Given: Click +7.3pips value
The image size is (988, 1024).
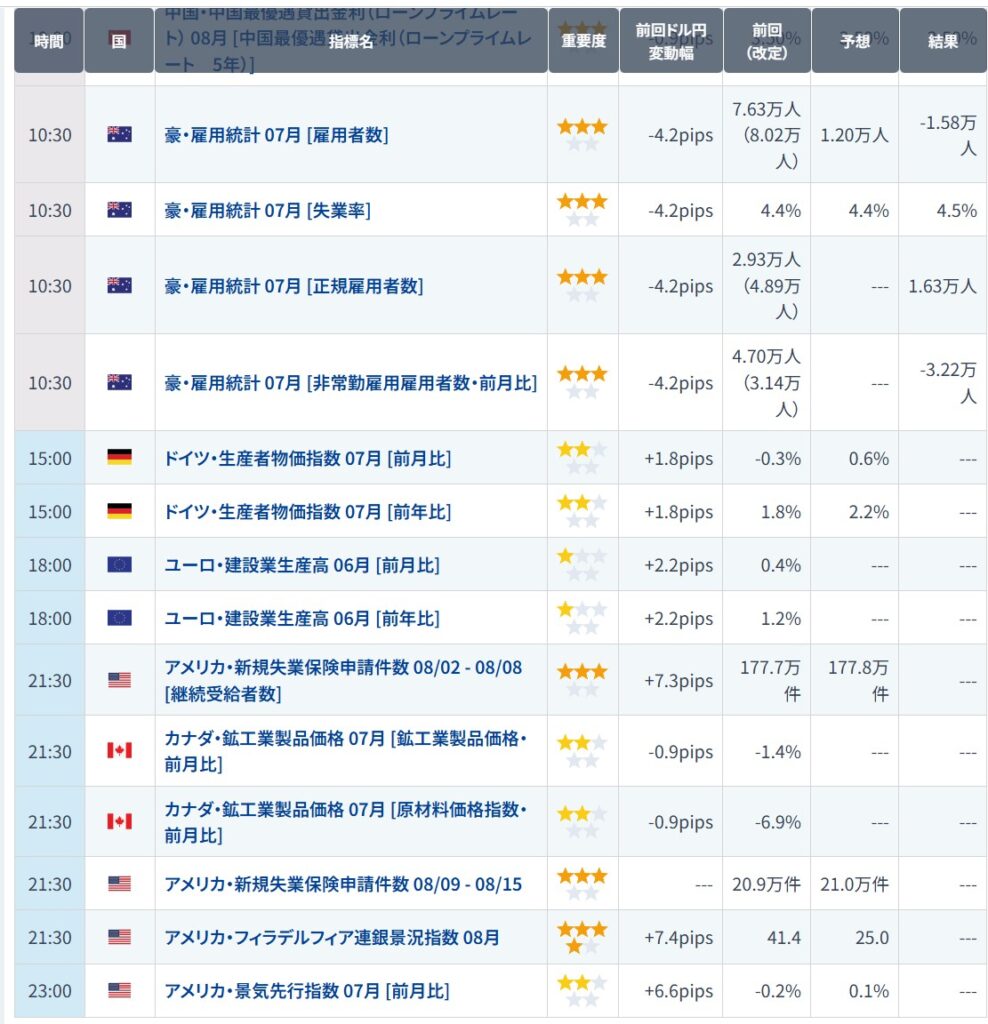Looking at the screenshot, I should 678,680.
